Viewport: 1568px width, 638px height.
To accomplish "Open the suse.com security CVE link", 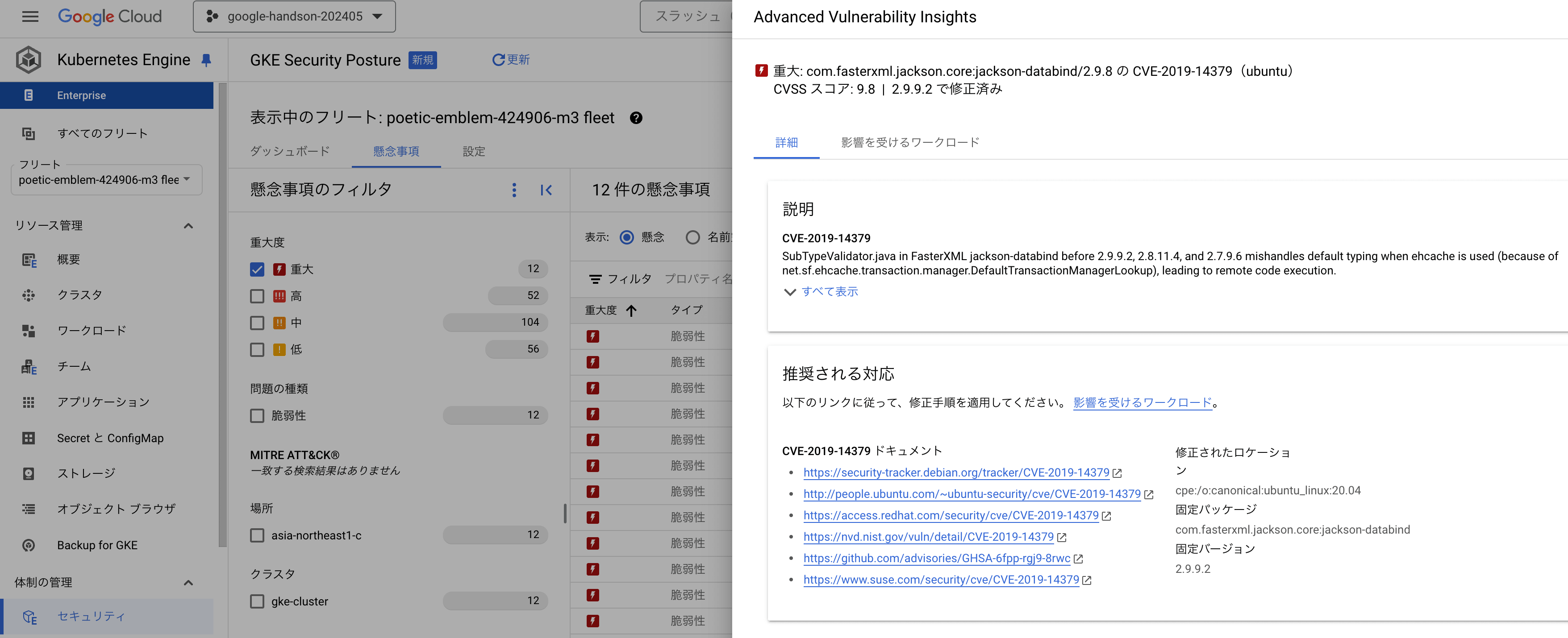I will [941, 580].
